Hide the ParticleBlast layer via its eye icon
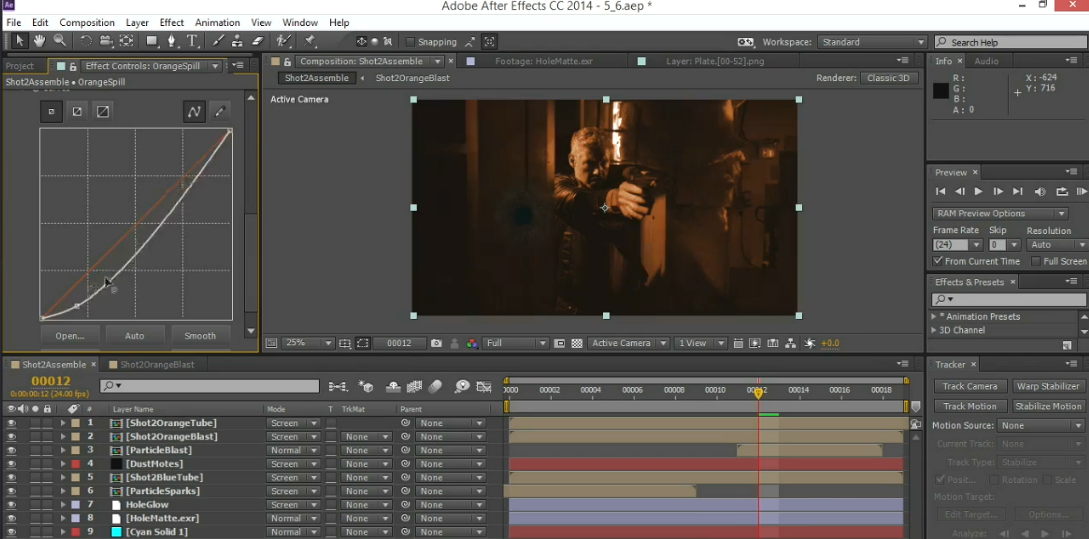 pos(11,450)
